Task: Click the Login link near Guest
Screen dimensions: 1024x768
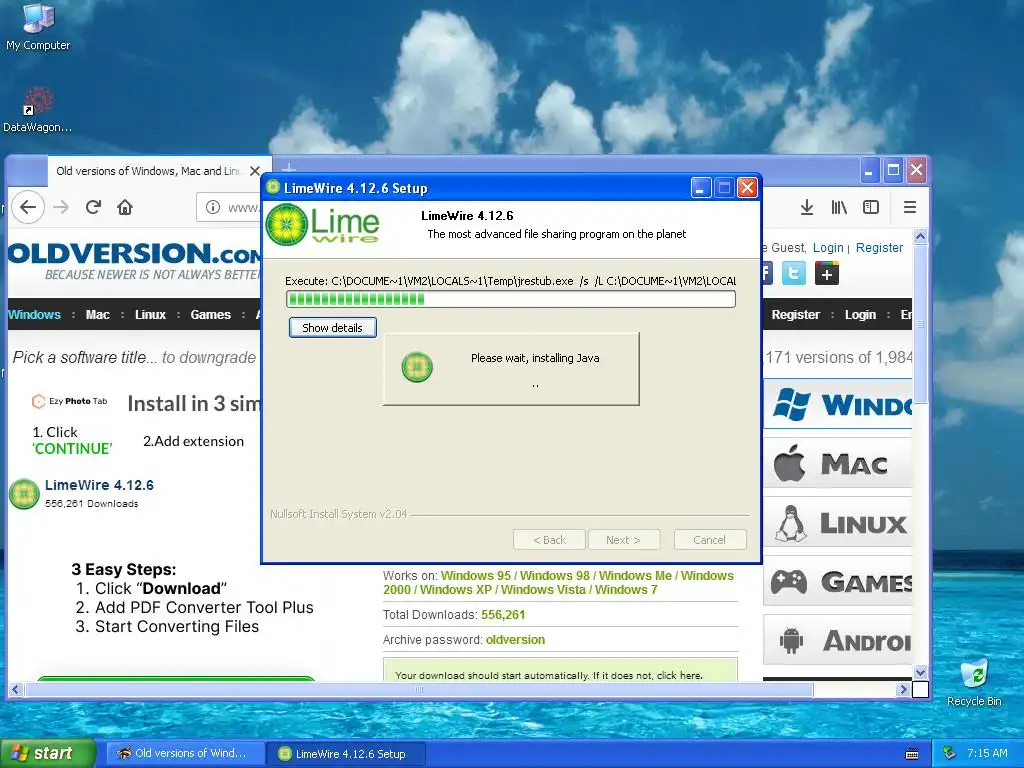Action: point(828,248)
